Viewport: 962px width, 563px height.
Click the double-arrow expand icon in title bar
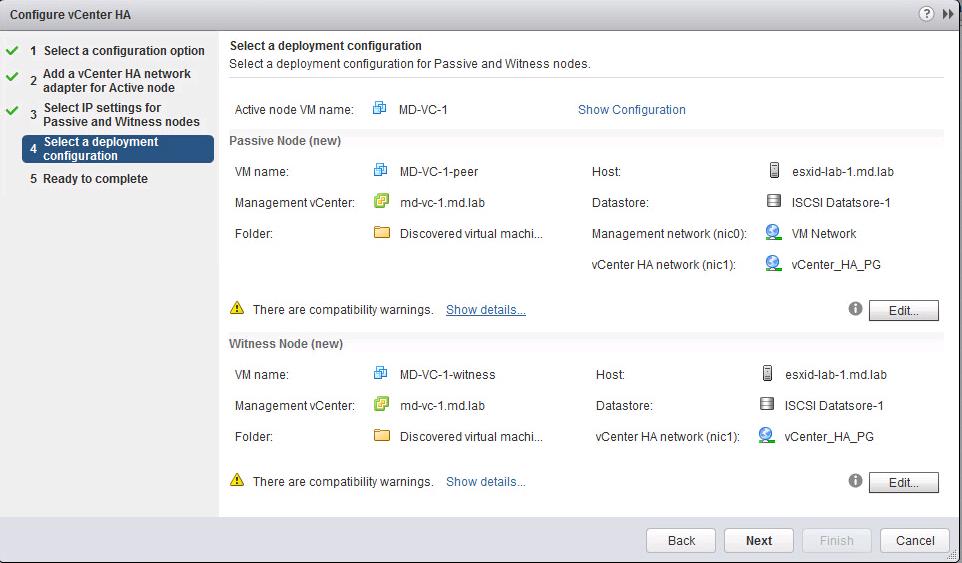tap(947, 13)
